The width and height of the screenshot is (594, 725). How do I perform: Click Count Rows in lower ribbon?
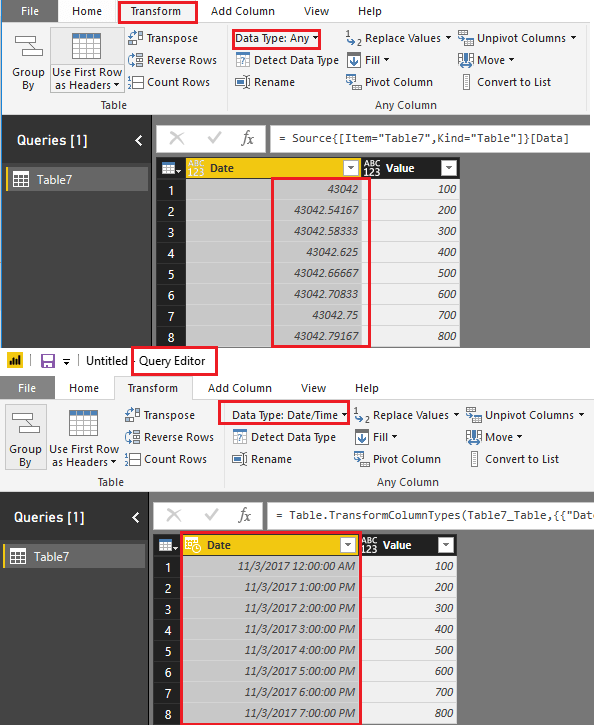(x=166, y=459)
